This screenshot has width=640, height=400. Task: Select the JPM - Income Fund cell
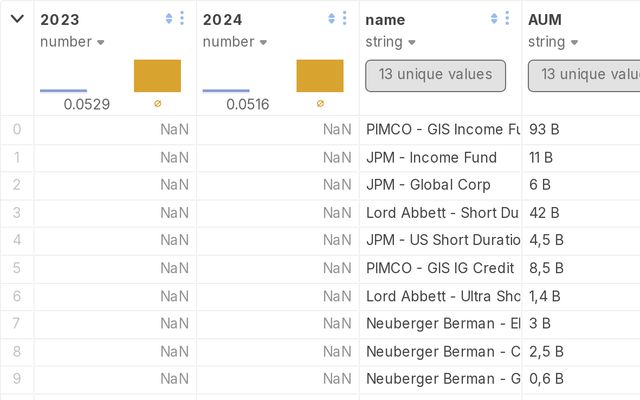pyautogui.click(x=440, y=158)
